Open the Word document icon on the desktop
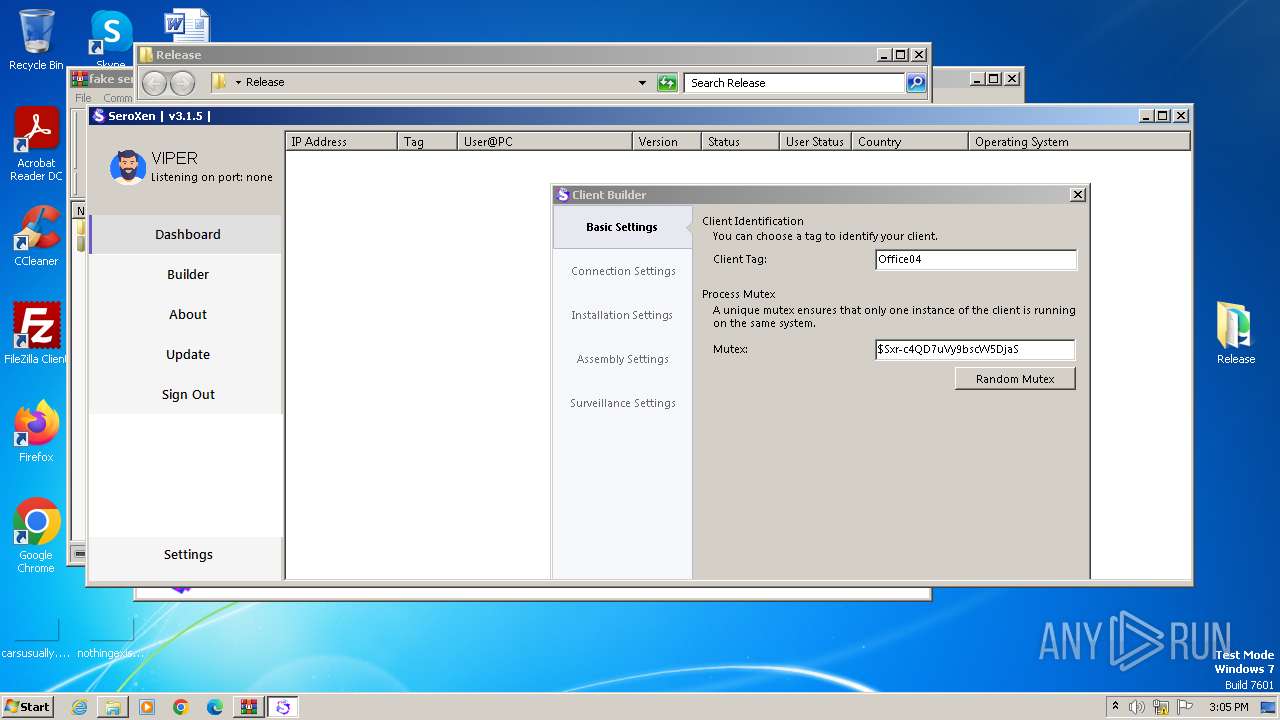Viewport: 1280px width, 720px height. tap(187, 26)
